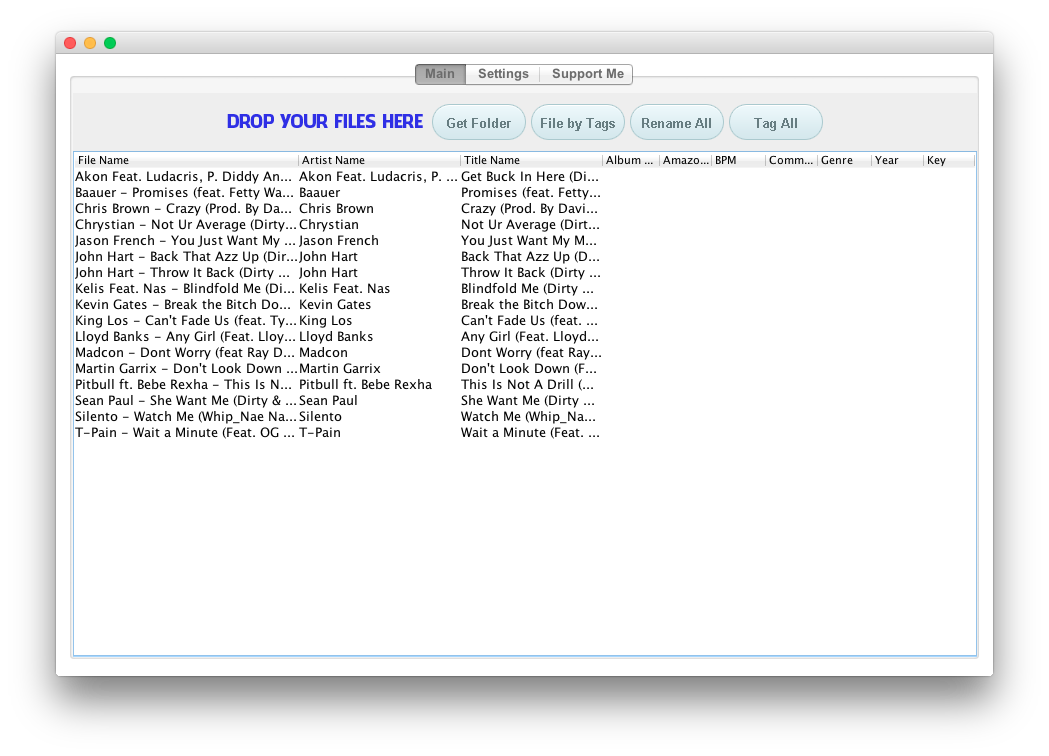
Task: Click title cell This Is Not A Drill
Action: (531, 385)
